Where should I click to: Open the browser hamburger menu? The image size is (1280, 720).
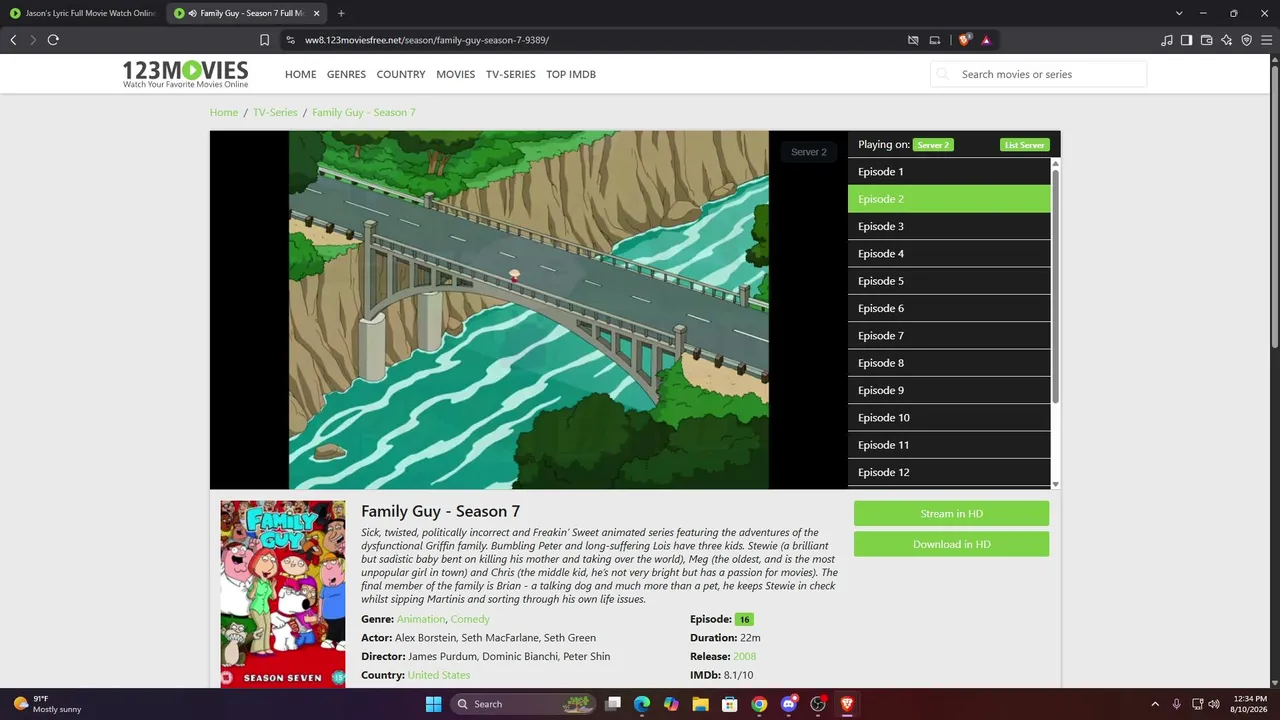coord(1266,40)
